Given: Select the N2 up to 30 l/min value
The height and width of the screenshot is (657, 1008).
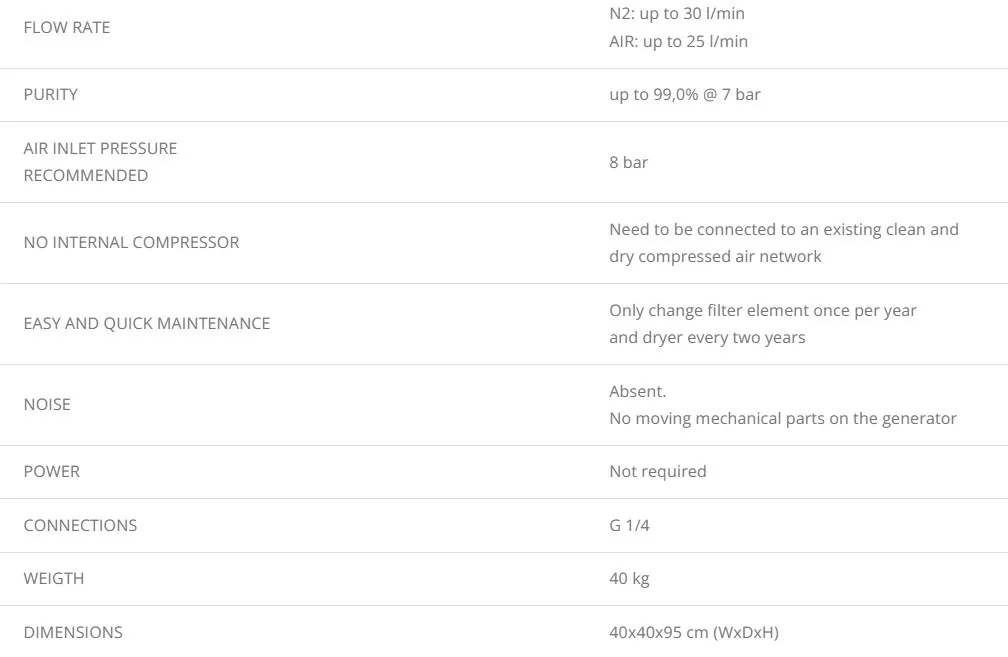Looking at the screenshot, I should [677, 14].
